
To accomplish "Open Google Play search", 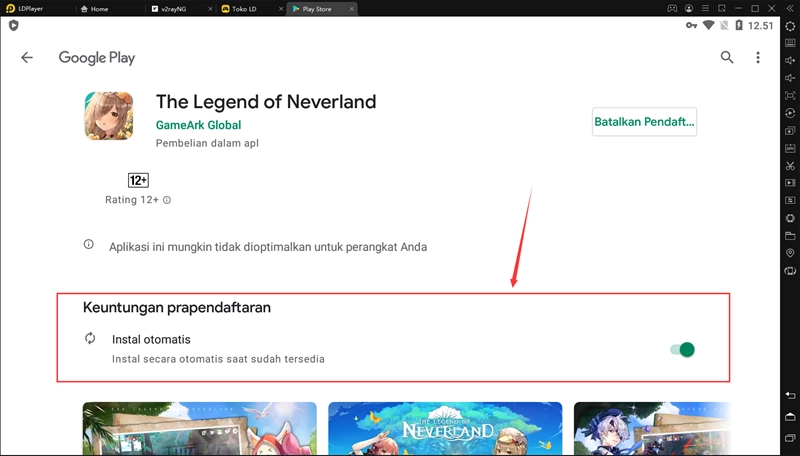I will [x=727, y=57].
